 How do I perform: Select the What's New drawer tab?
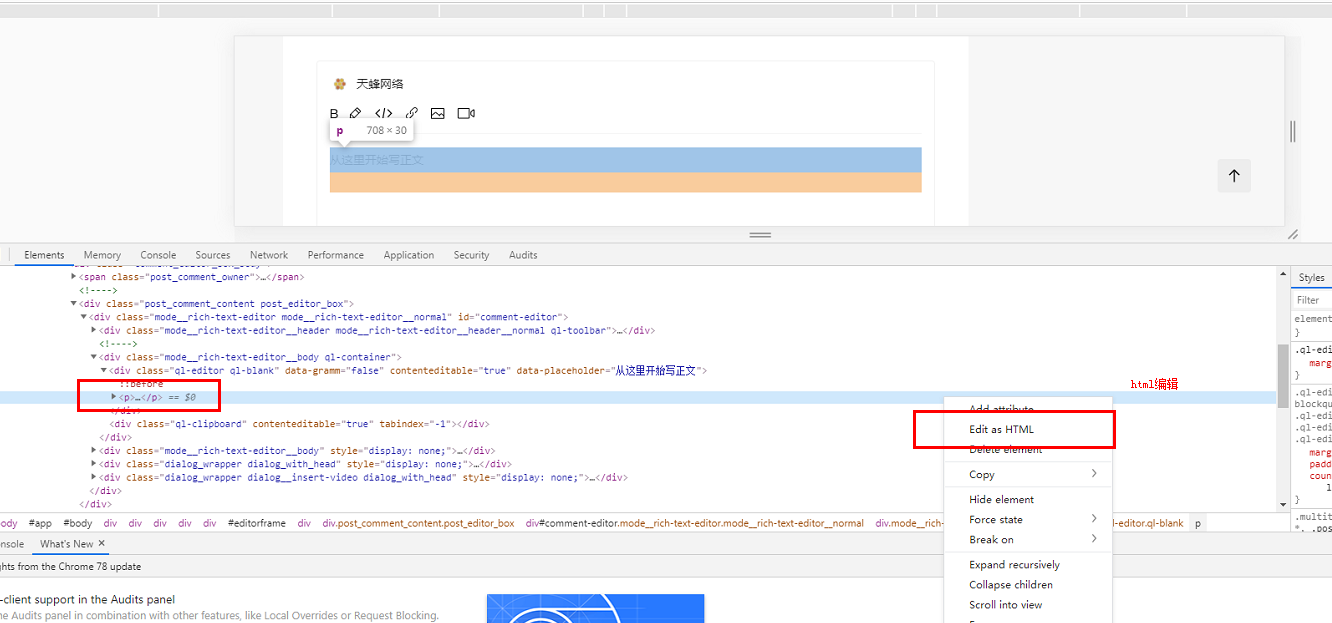pos(66,544)
